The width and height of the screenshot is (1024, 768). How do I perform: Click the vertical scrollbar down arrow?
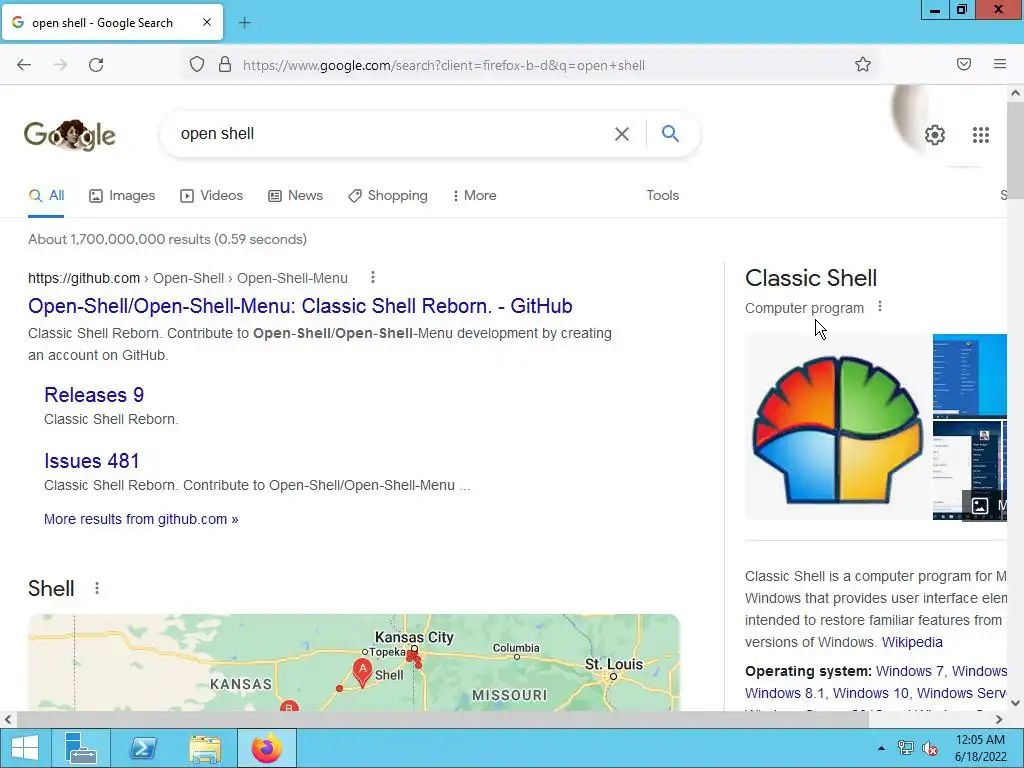click(1015, 703)
